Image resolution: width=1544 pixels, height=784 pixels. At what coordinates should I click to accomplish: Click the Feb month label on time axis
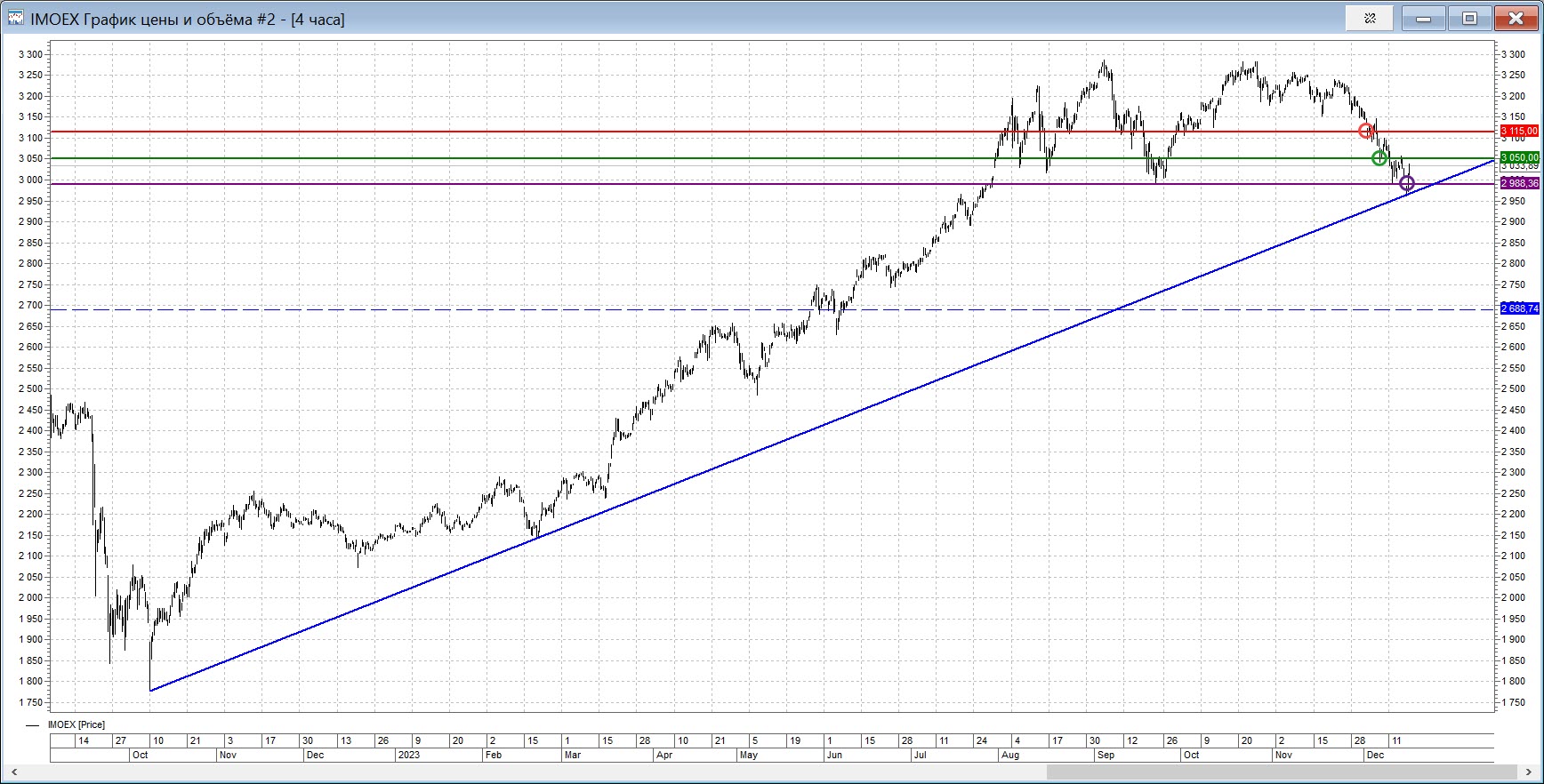494,755
